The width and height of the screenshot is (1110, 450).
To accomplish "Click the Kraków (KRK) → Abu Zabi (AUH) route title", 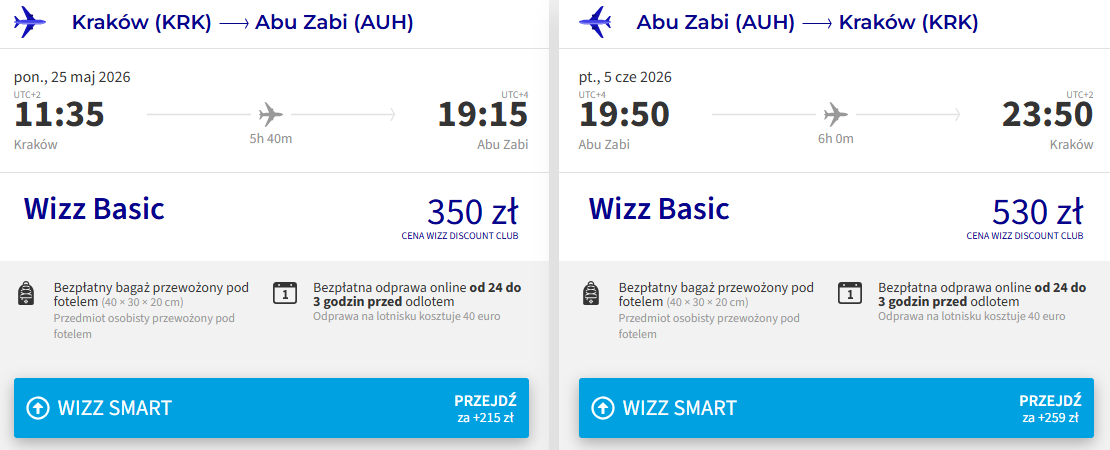I will pos(243,22).
